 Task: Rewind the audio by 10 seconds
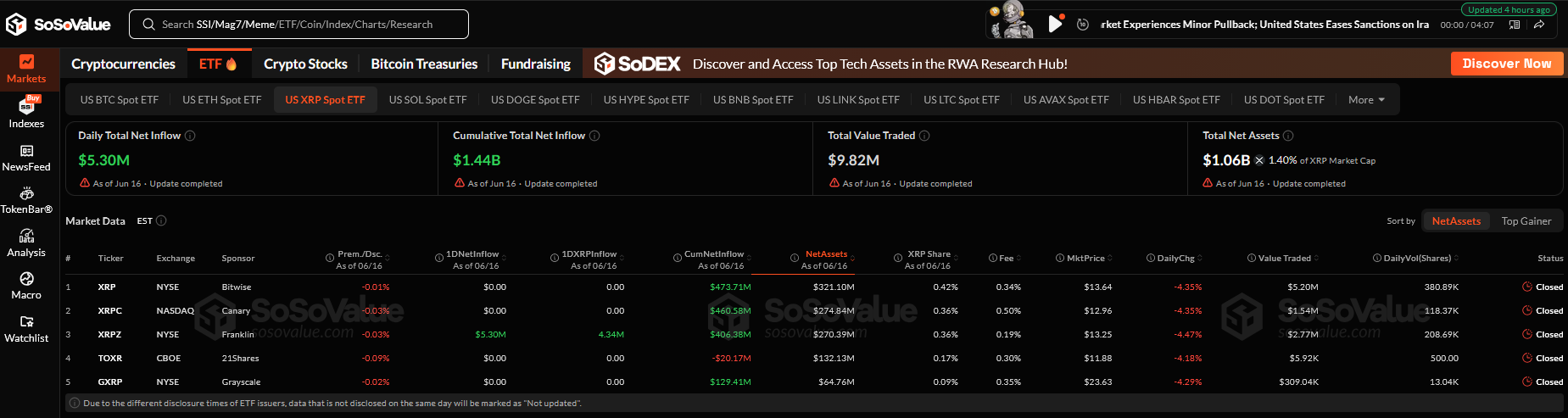coord(1083,25)
